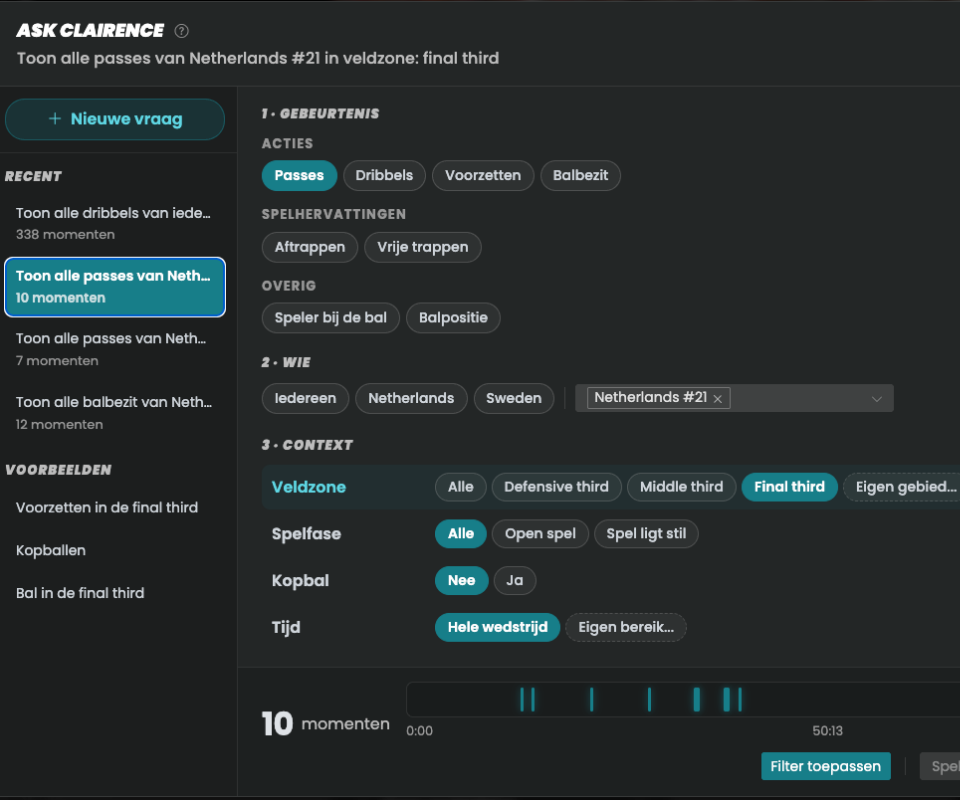Start a new question with Nieuwe vraag
This screenshot has height=800, width=960.
point(115,119)
